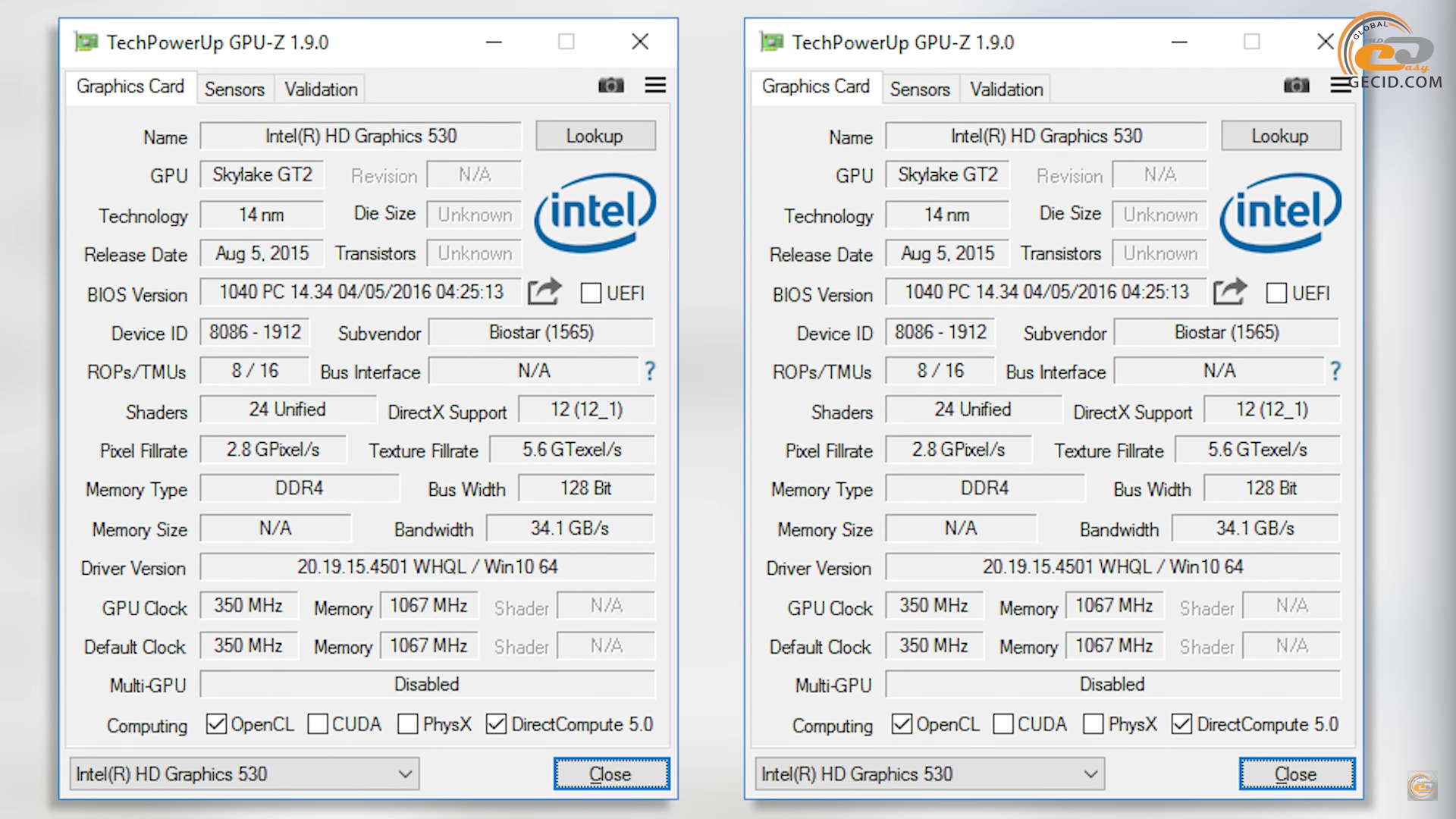
Task: Enable UEFI checkbox in left panel
Action: [589, 293]
